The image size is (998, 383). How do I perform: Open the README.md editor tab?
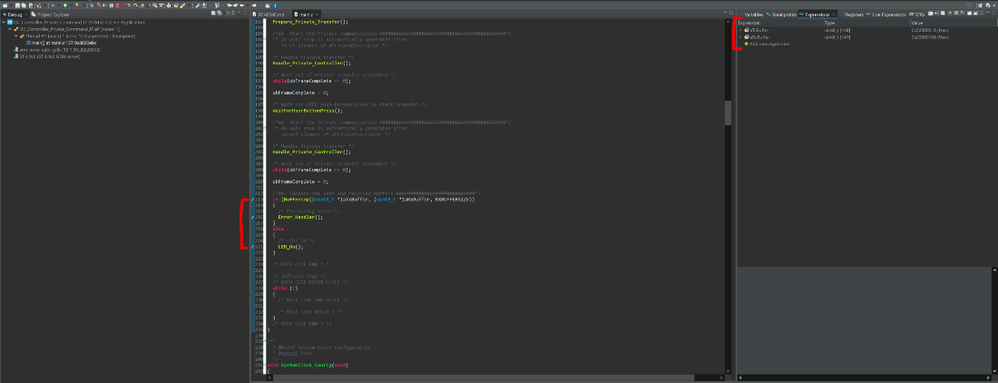click(269, 14)
